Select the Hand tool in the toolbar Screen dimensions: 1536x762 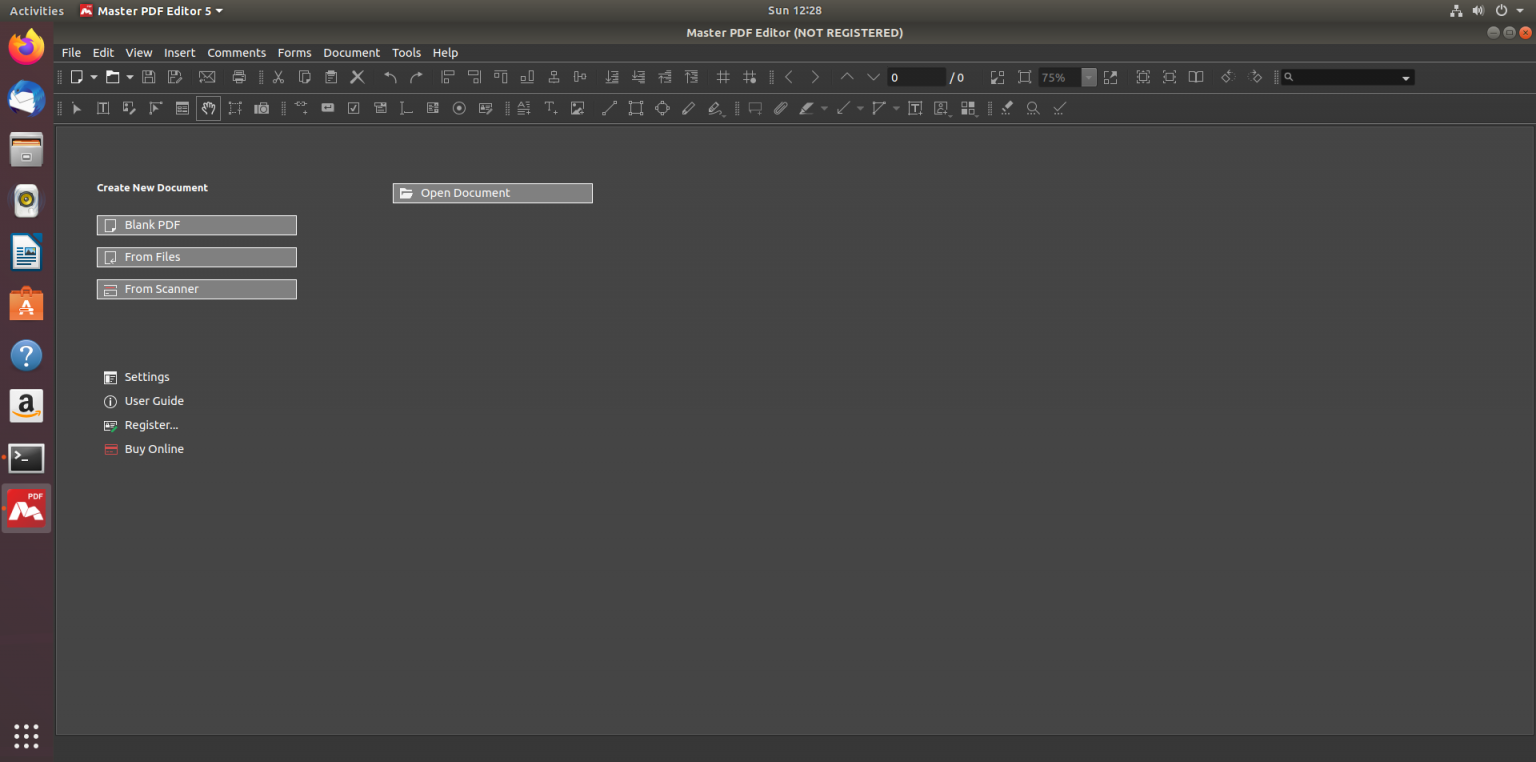[208, 108]
